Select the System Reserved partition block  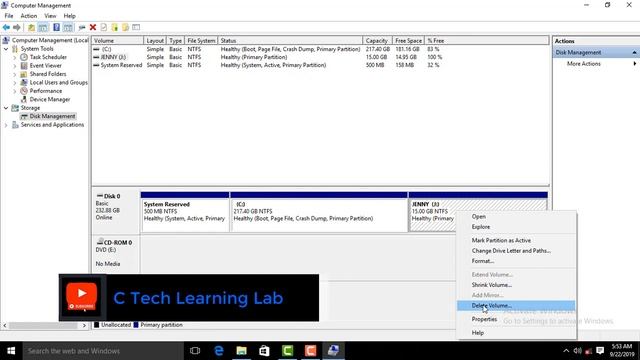point(185,212)
